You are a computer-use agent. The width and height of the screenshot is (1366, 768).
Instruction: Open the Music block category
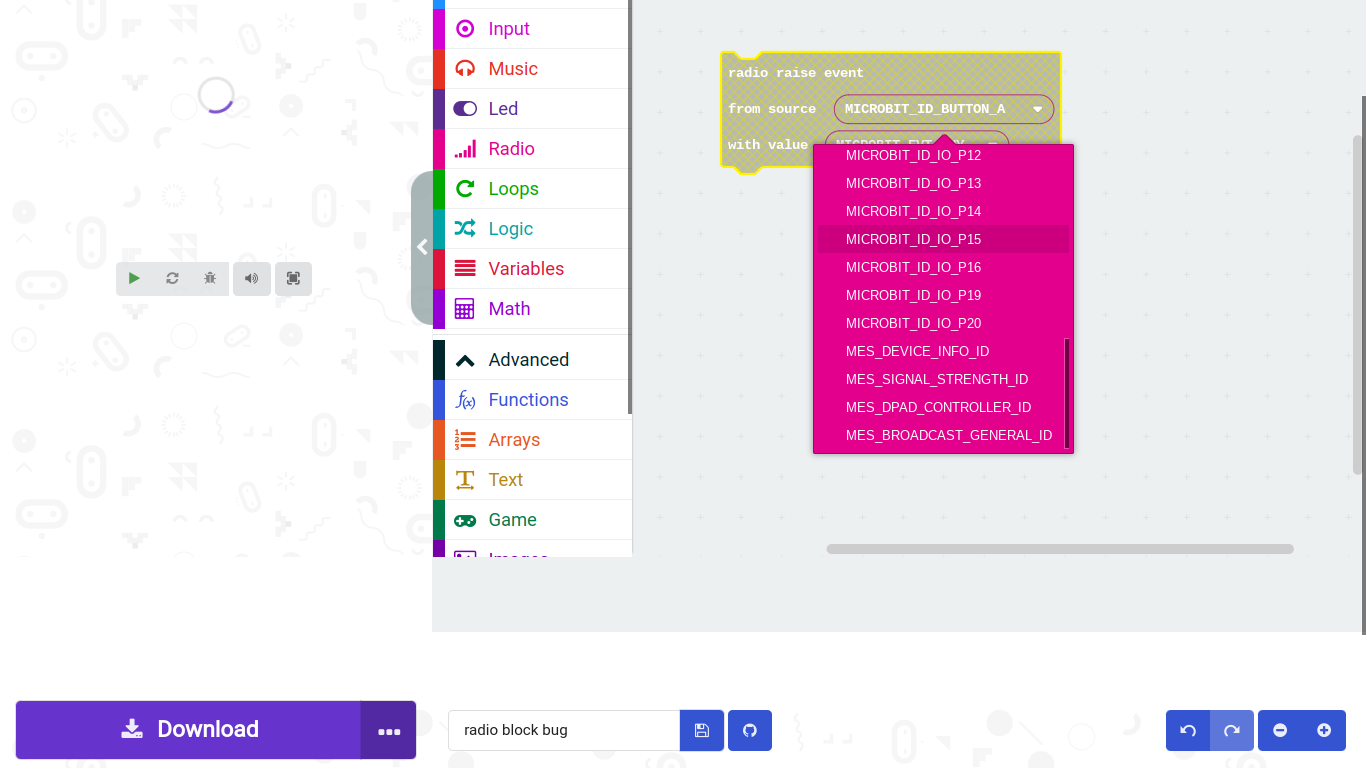pos(532,69)
